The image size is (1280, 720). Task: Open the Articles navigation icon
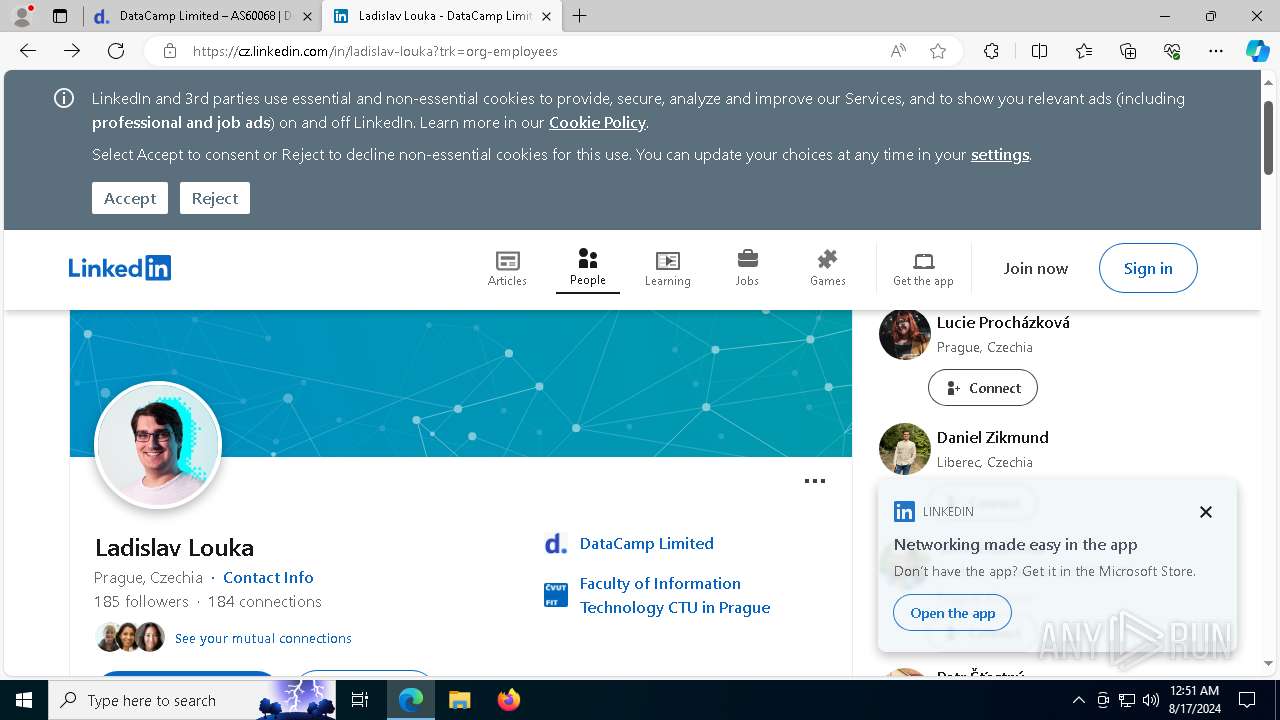pyautogui.click(x=507, y=268)
